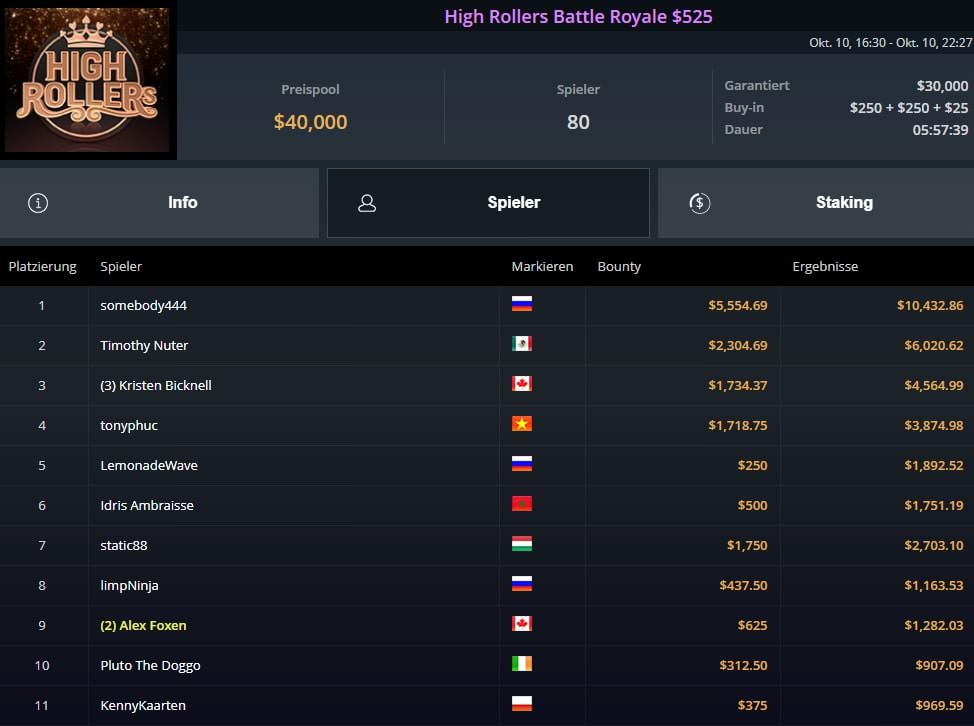Click the person icon in Spieler tab
The height and width of the screenshot is (726, 974).
click(x=367, y=203)
